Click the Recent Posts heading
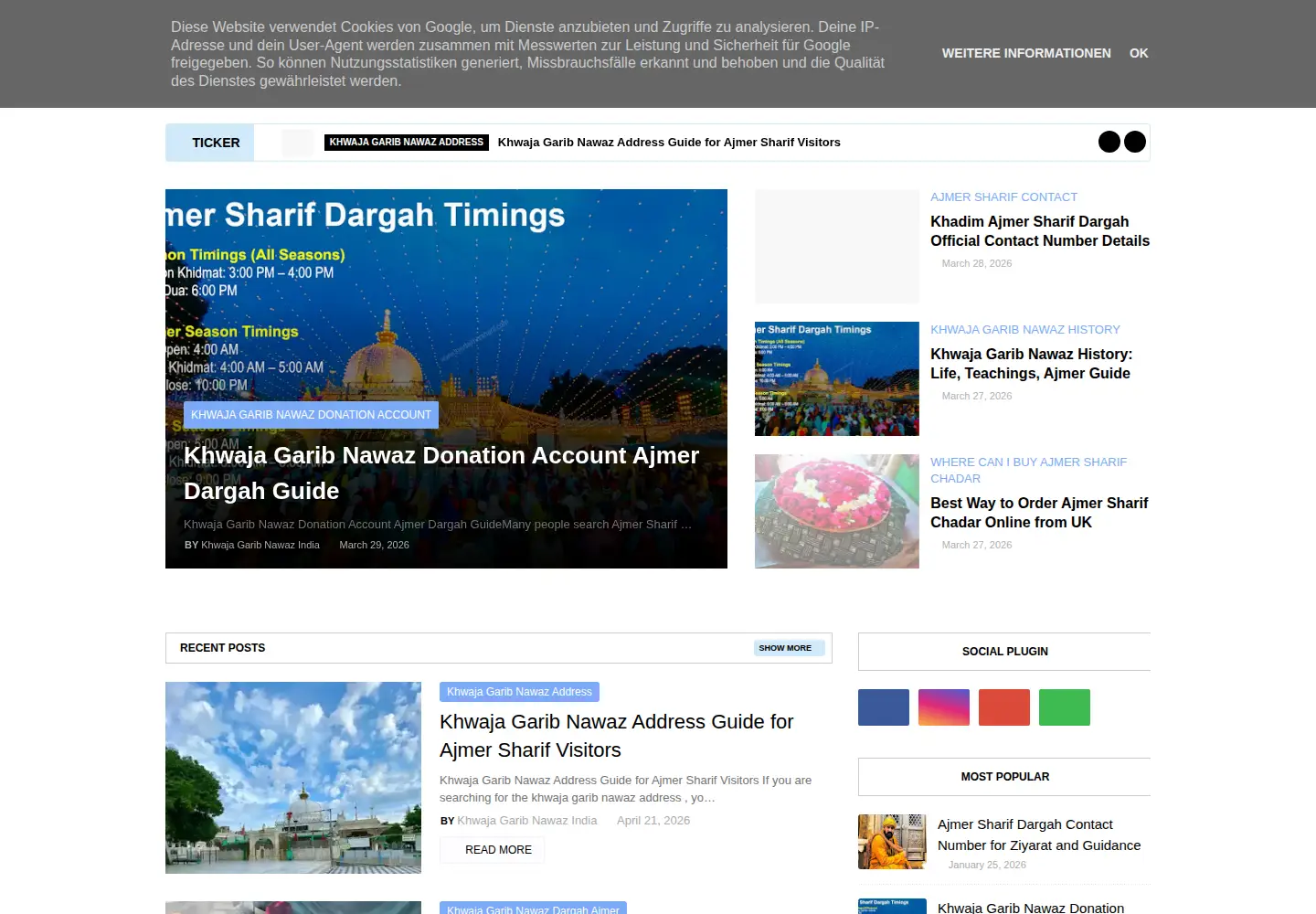This screenshot has width=1316, height=914. [222, 648]
